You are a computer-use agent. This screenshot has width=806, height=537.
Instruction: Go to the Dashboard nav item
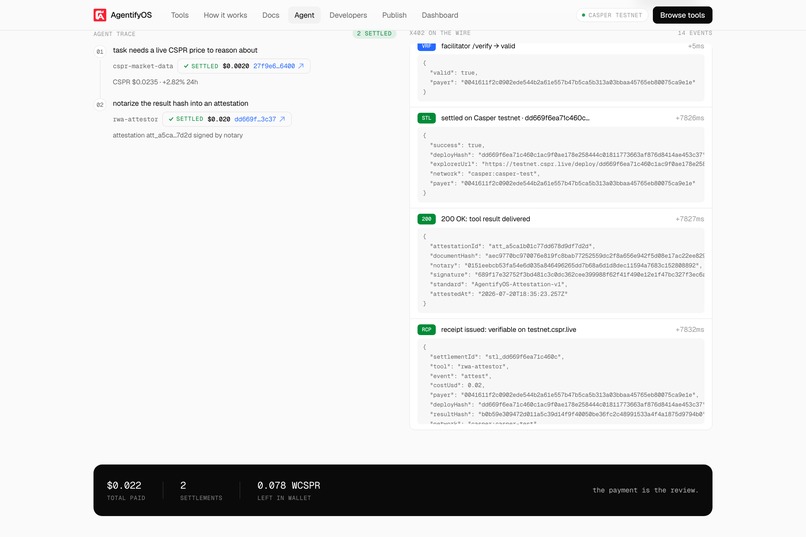click(439, 15)
